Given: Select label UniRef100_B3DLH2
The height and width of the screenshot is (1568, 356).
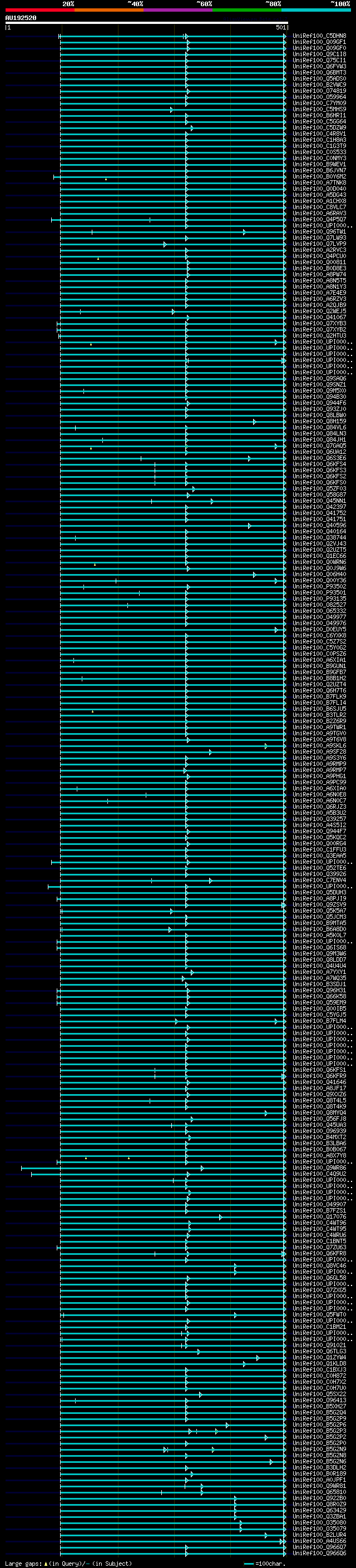Looking at the screenshot, I should tap(319, 1468).
